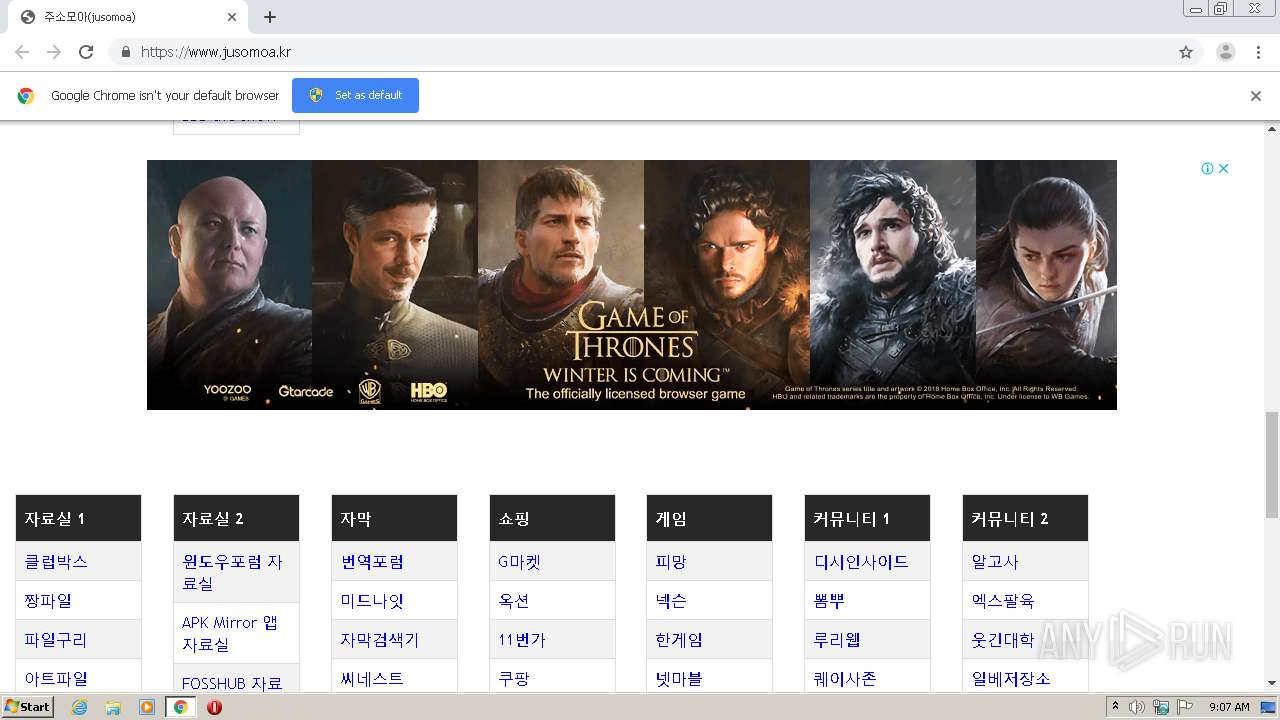Click the browser back arrow
The width and height of the screenshot is (1280, 720).
point(22,52)
